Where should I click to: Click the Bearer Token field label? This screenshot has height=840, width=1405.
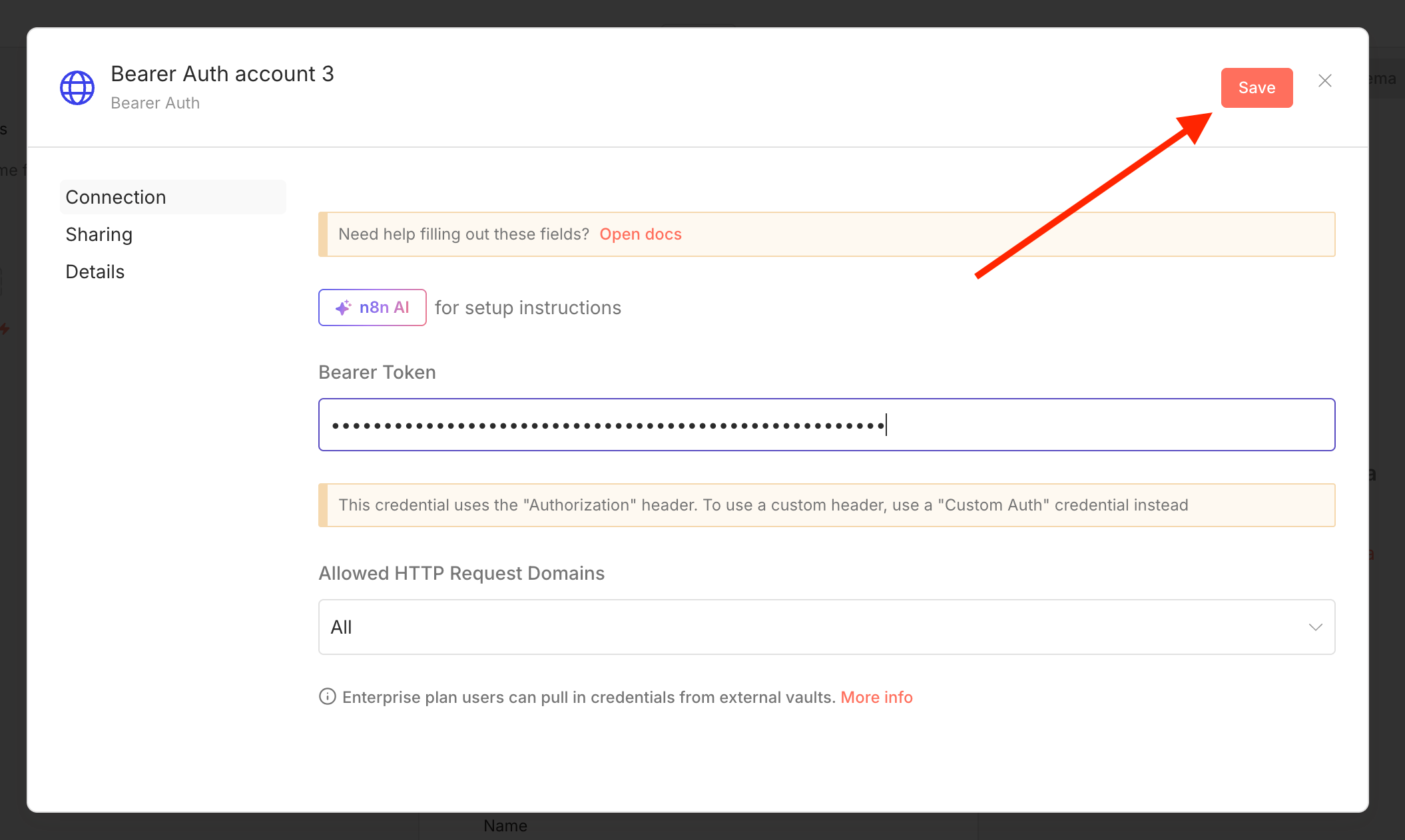click(377, 372)
